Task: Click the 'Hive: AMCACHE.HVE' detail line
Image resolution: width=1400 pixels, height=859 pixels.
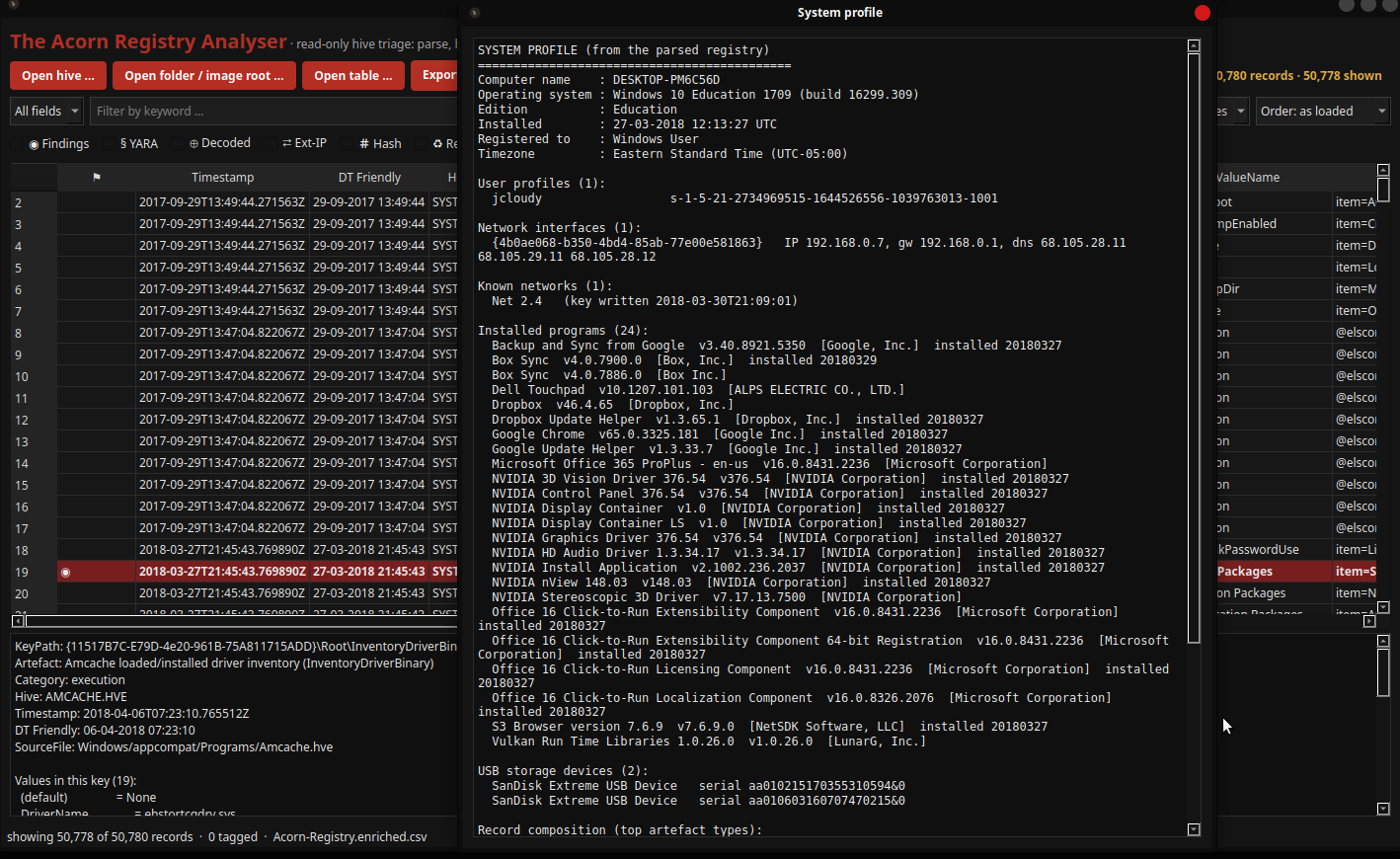Action: [x=71, y=697]
